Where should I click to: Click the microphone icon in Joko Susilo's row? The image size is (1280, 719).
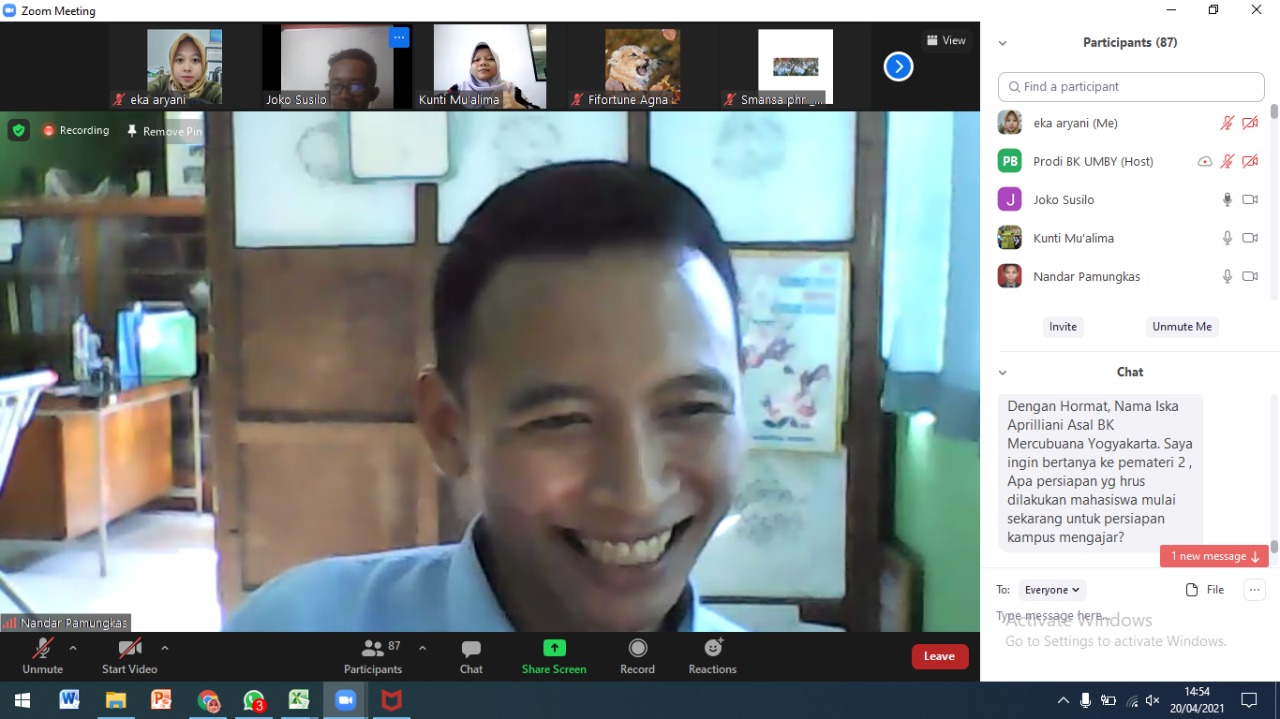coord(1227,200)
